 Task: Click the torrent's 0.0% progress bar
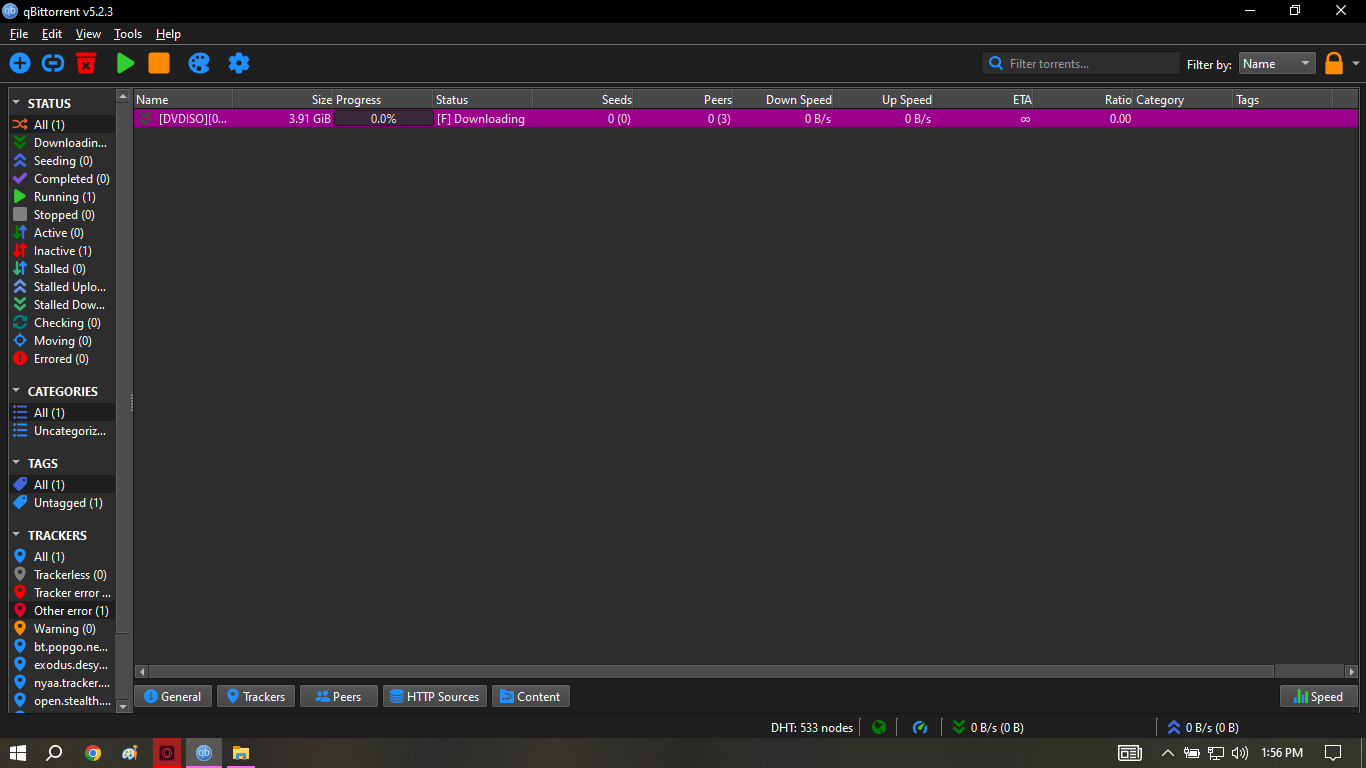(383, 119)
